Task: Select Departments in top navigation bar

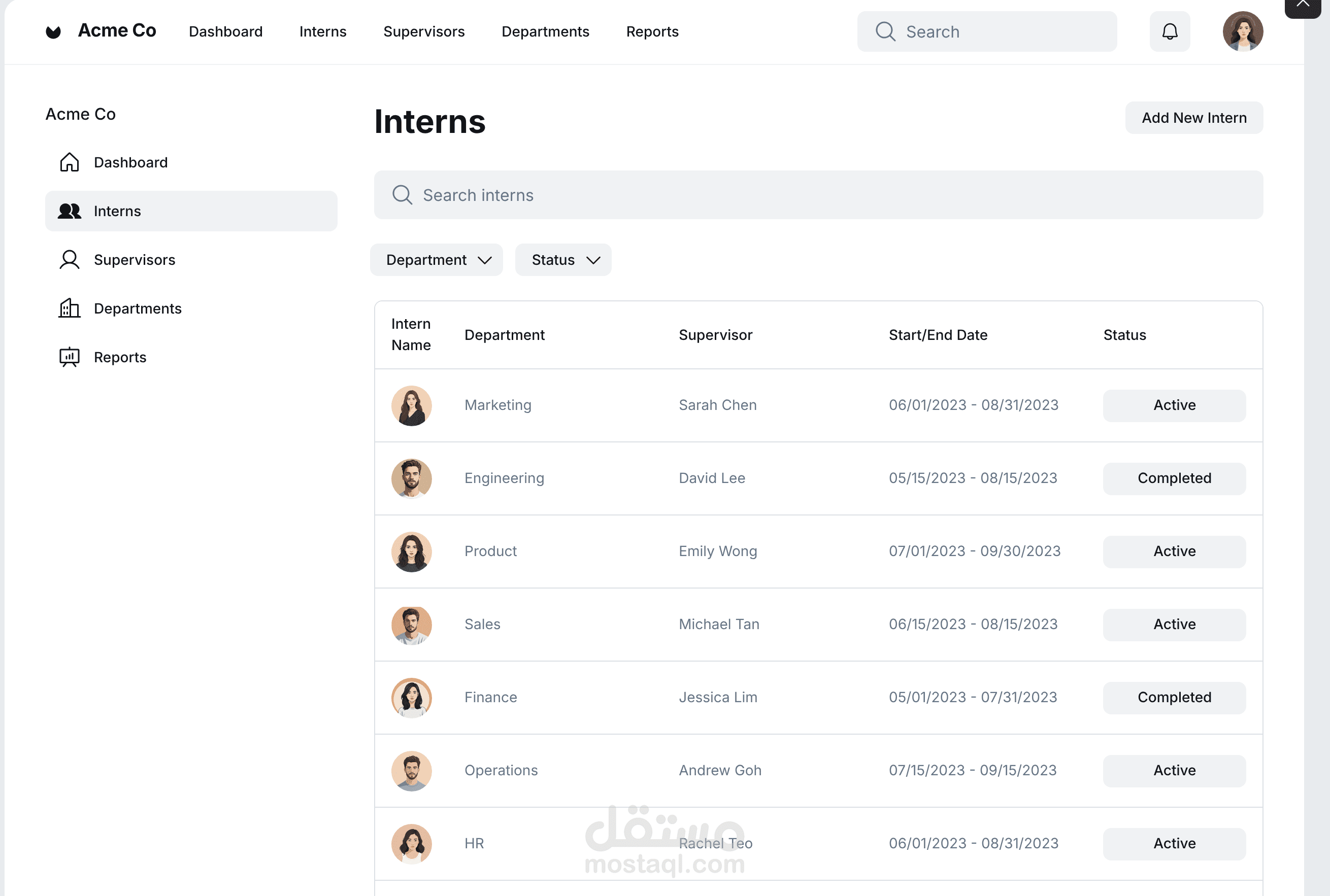Action: click(545, 31)
